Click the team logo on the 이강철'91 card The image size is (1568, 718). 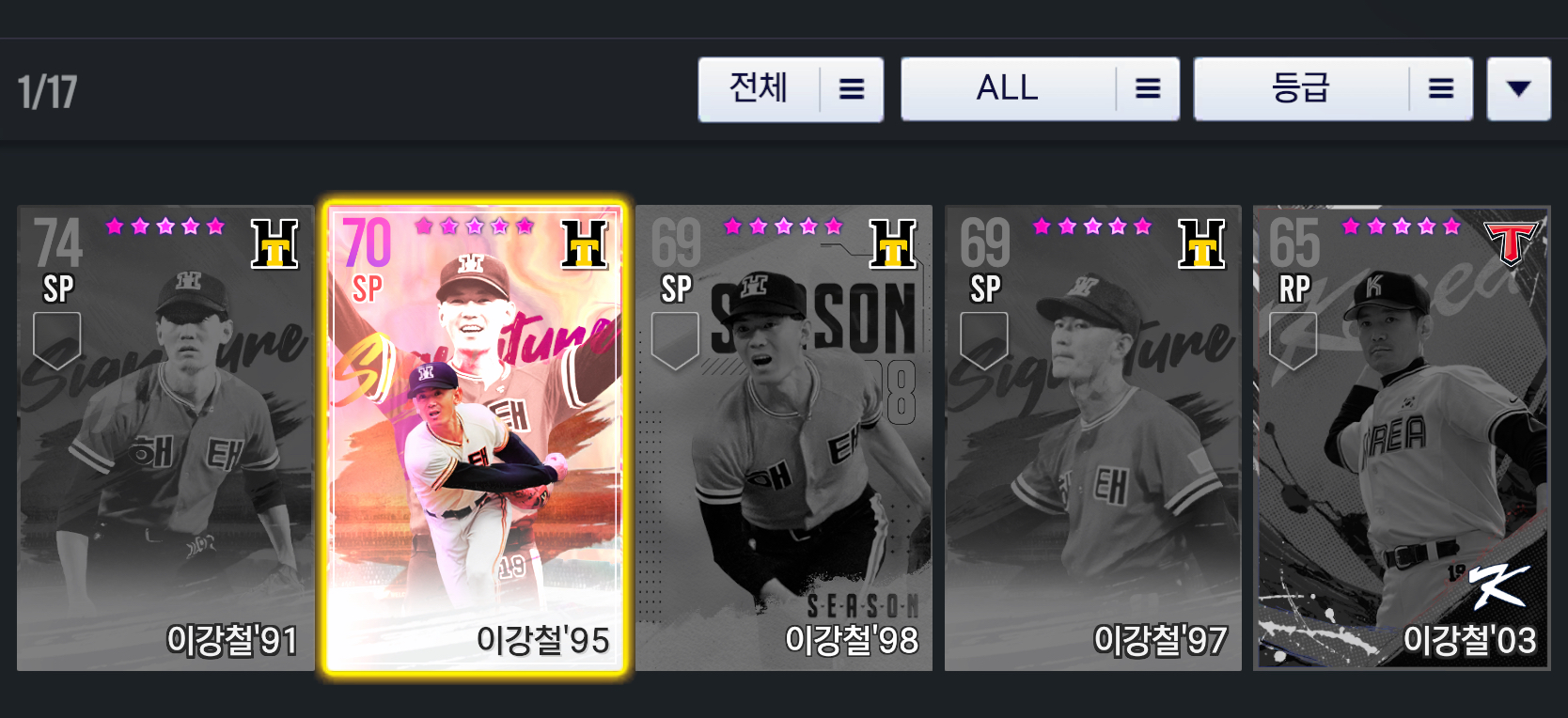coord(274,244)
